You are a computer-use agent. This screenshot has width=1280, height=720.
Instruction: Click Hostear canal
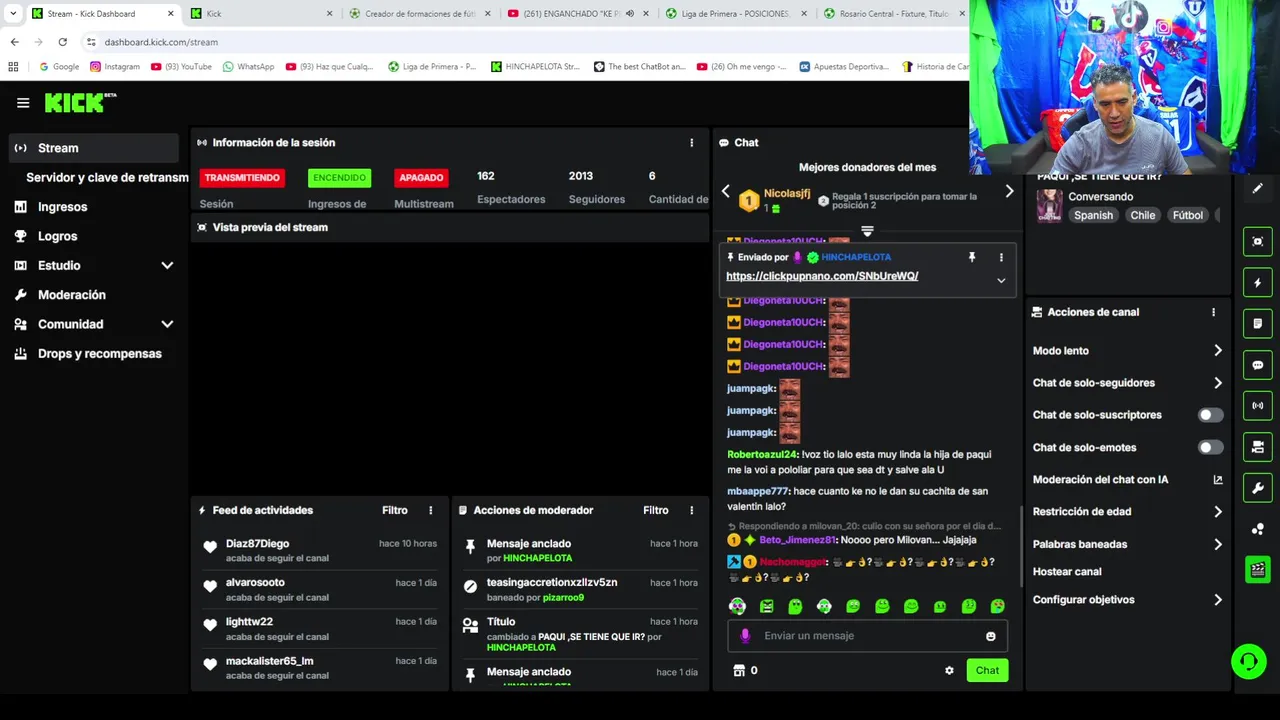coord(1067,572)
